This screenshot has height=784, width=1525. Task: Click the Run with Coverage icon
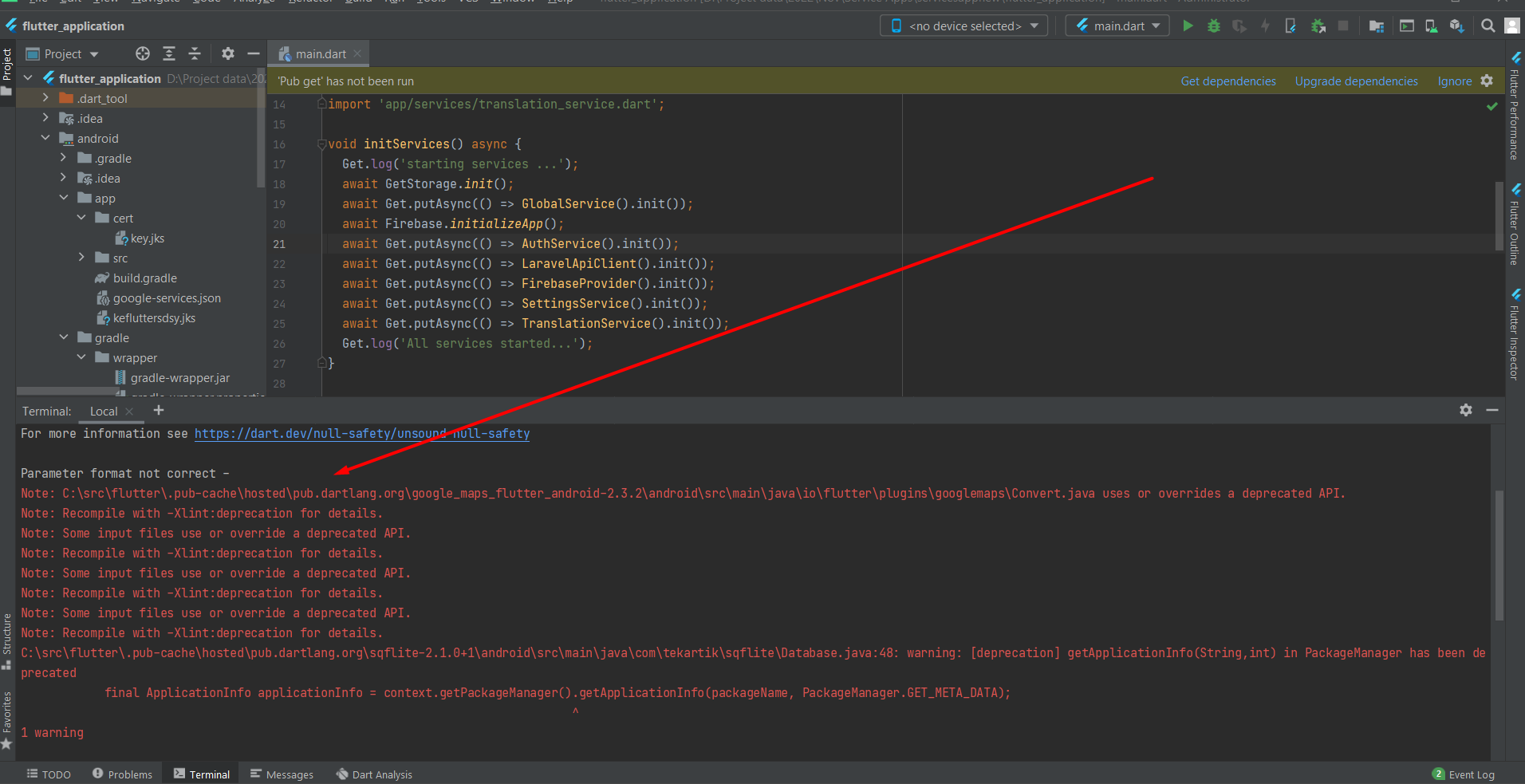coord(1239,26)
